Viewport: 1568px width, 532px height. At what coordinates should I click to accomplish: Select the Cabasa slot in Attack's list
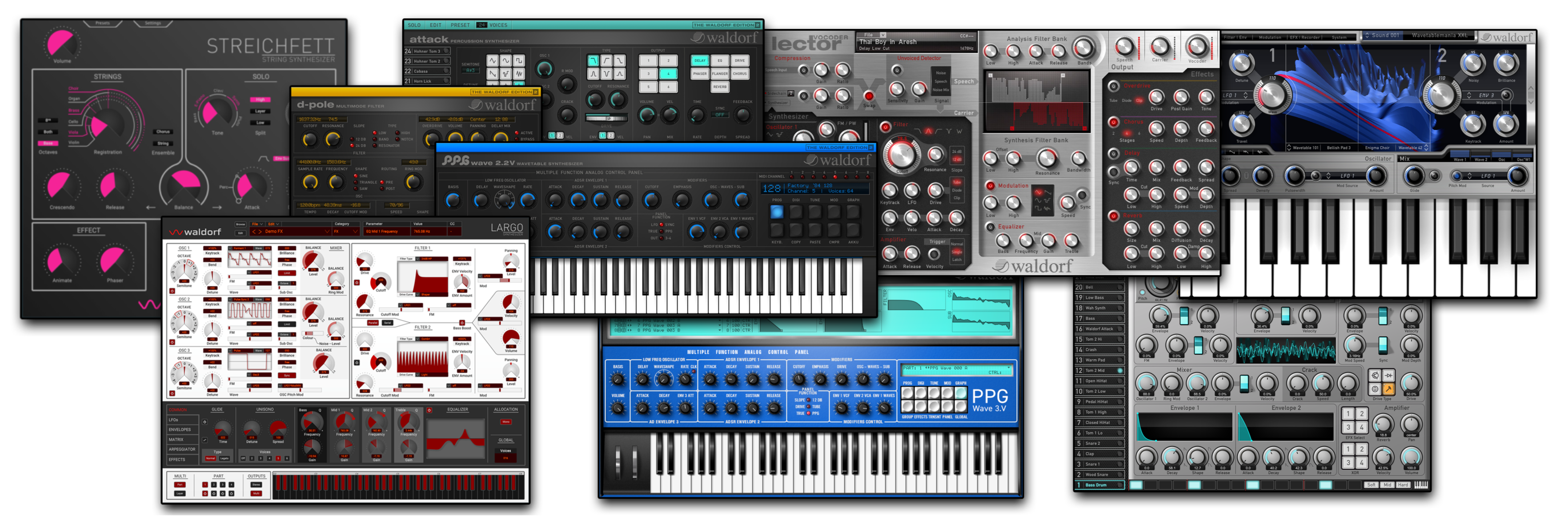click(427, 71)
